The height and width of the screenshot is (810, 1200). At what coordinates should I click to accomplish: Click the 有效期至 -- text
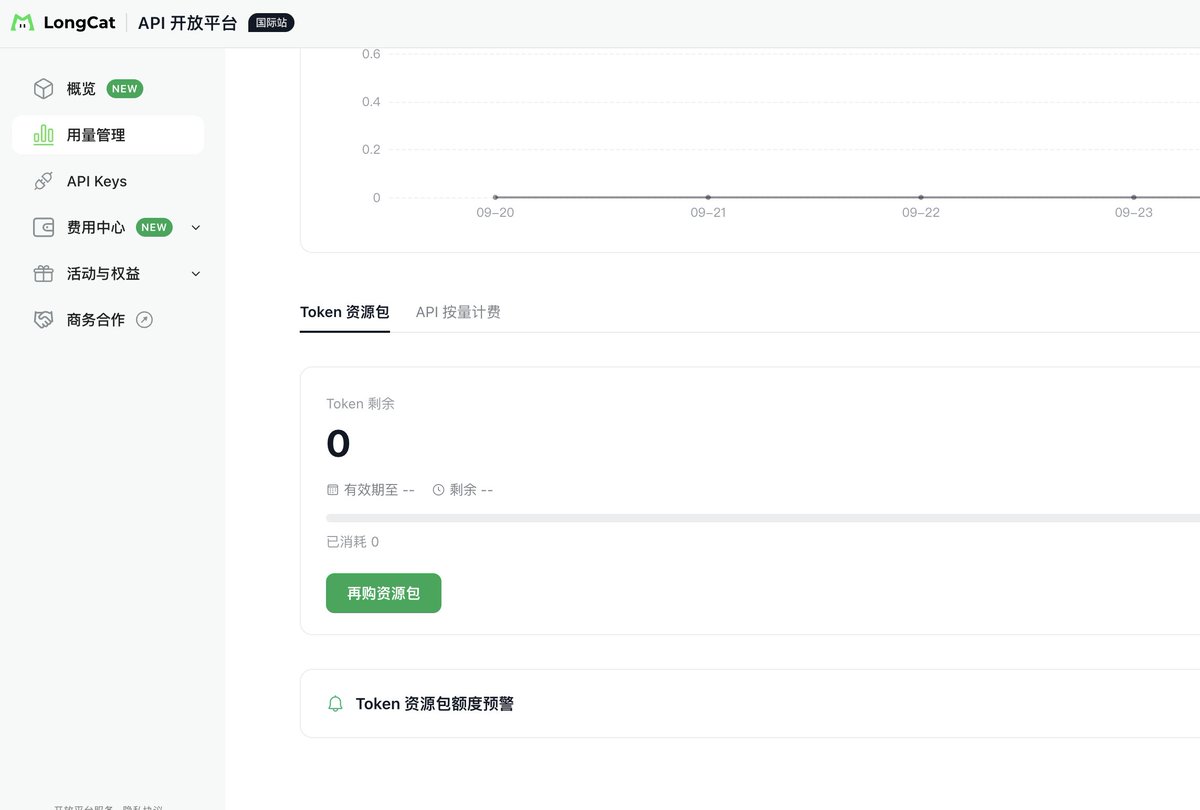tap(379, 490)
